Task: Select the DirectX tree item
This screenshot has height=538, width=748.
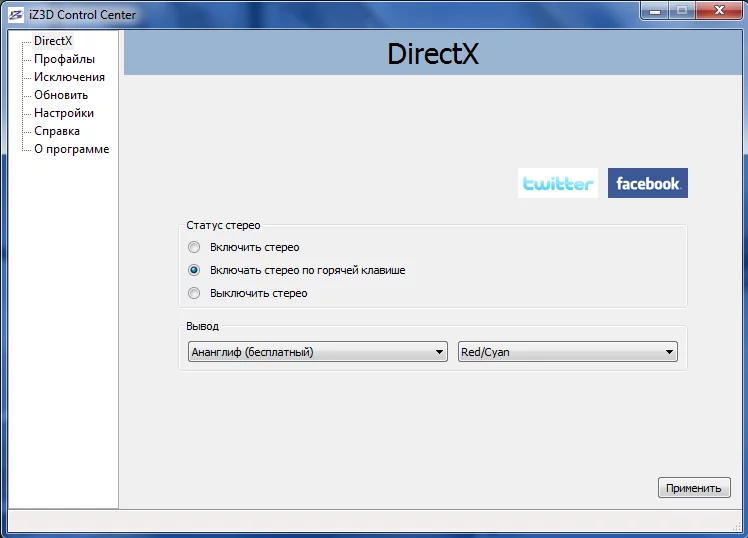Action: [53, 41]
